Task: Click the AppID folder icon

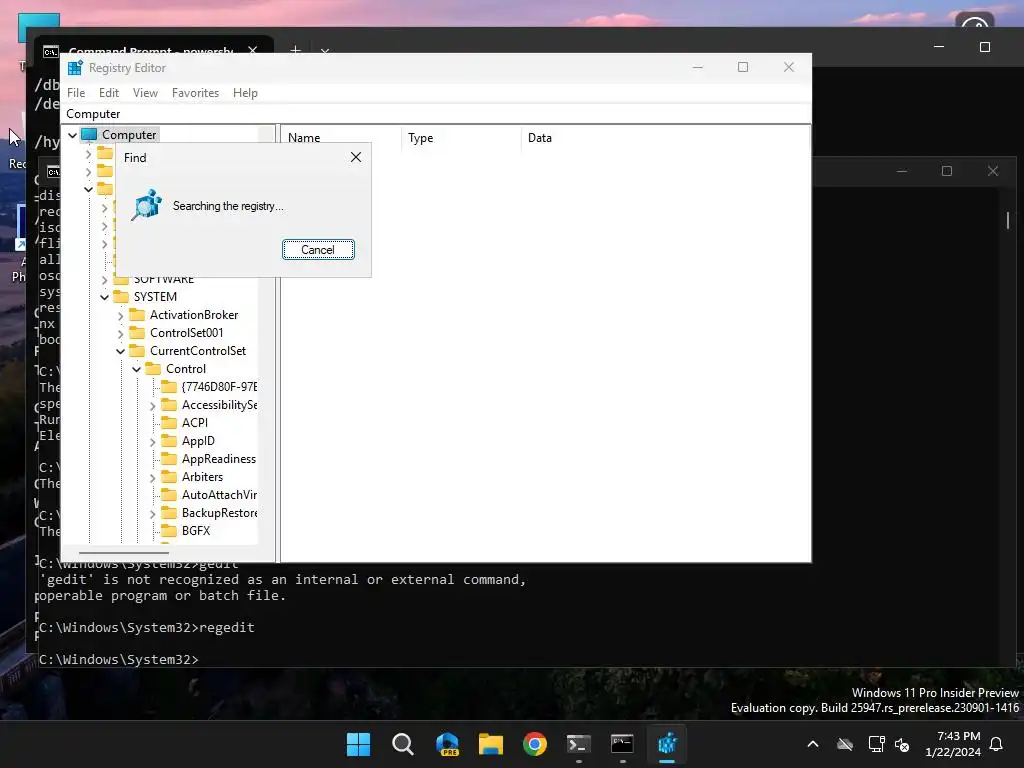Action: tap(169, 441)
